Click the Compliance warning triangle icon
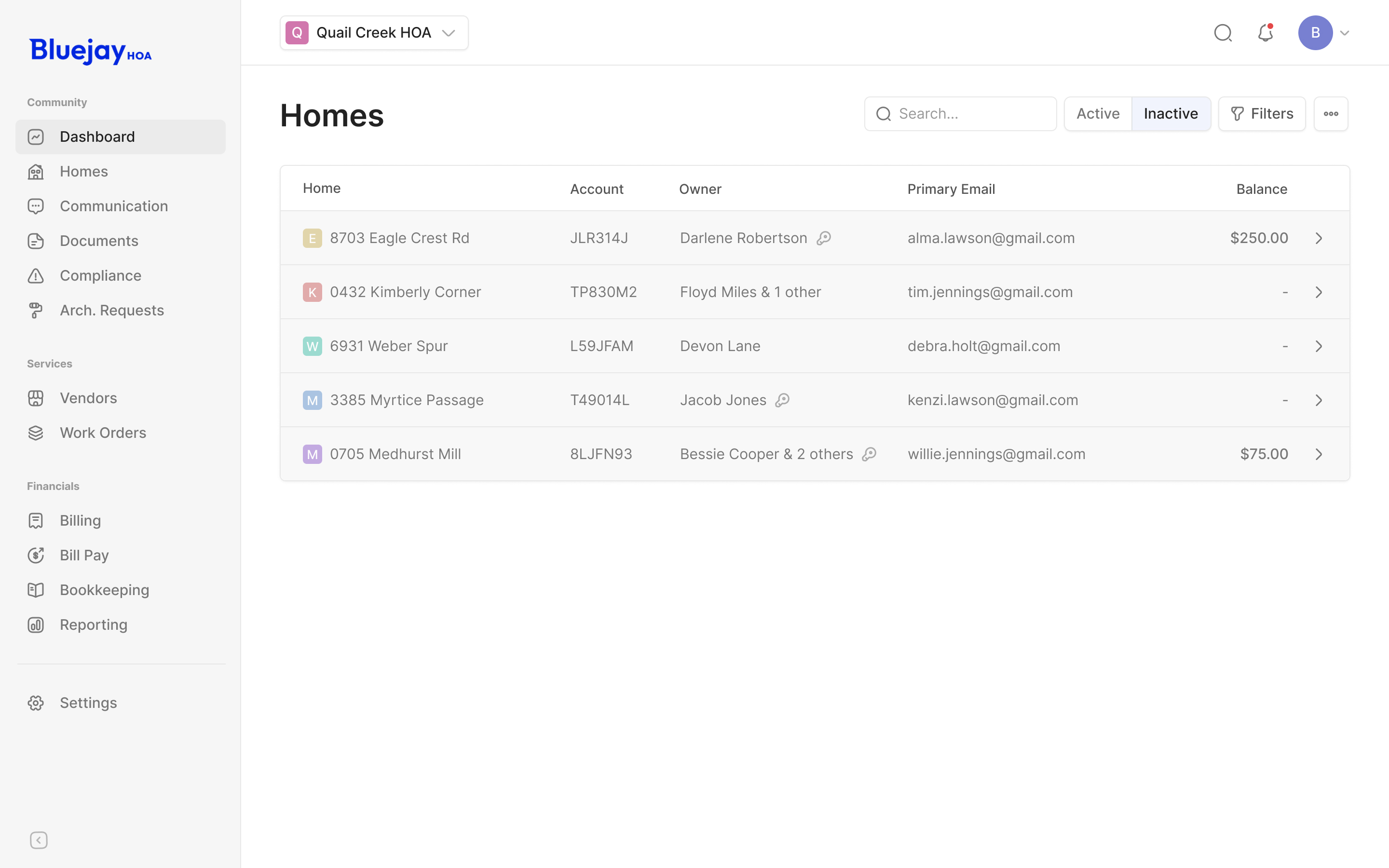 coord(36,275)
